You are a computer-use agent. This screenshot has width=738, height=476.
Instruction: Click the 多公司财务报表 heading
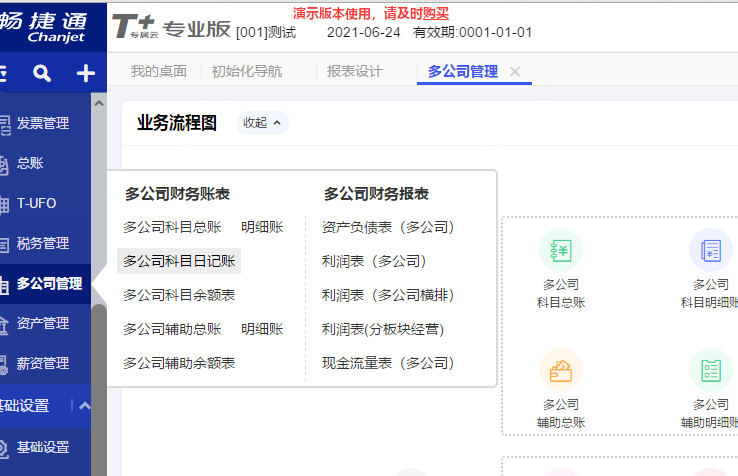coord(376,194)
